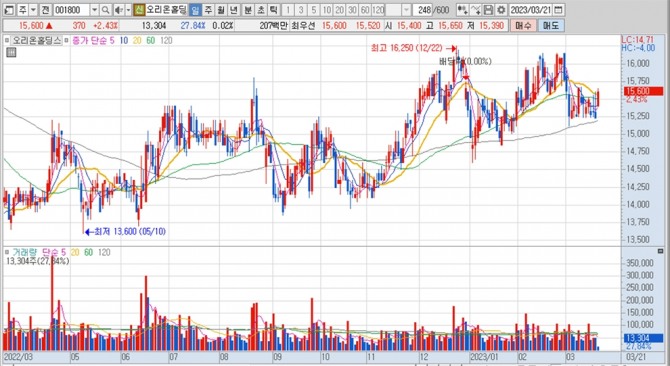This screenshot has width=670, height=366.
Task: Expand the dropdown arrow beside speaker icon
Action: 128,10
